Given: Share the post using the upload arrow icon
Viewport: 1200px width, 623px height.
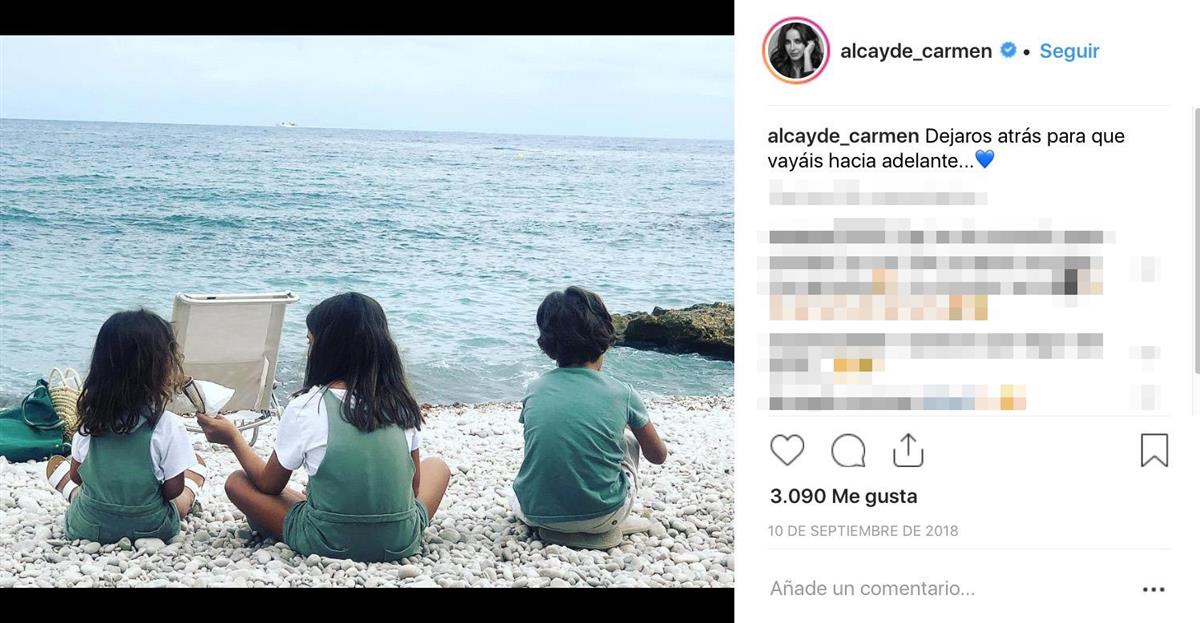Looking at the screenshot, I should click(907, 450).
